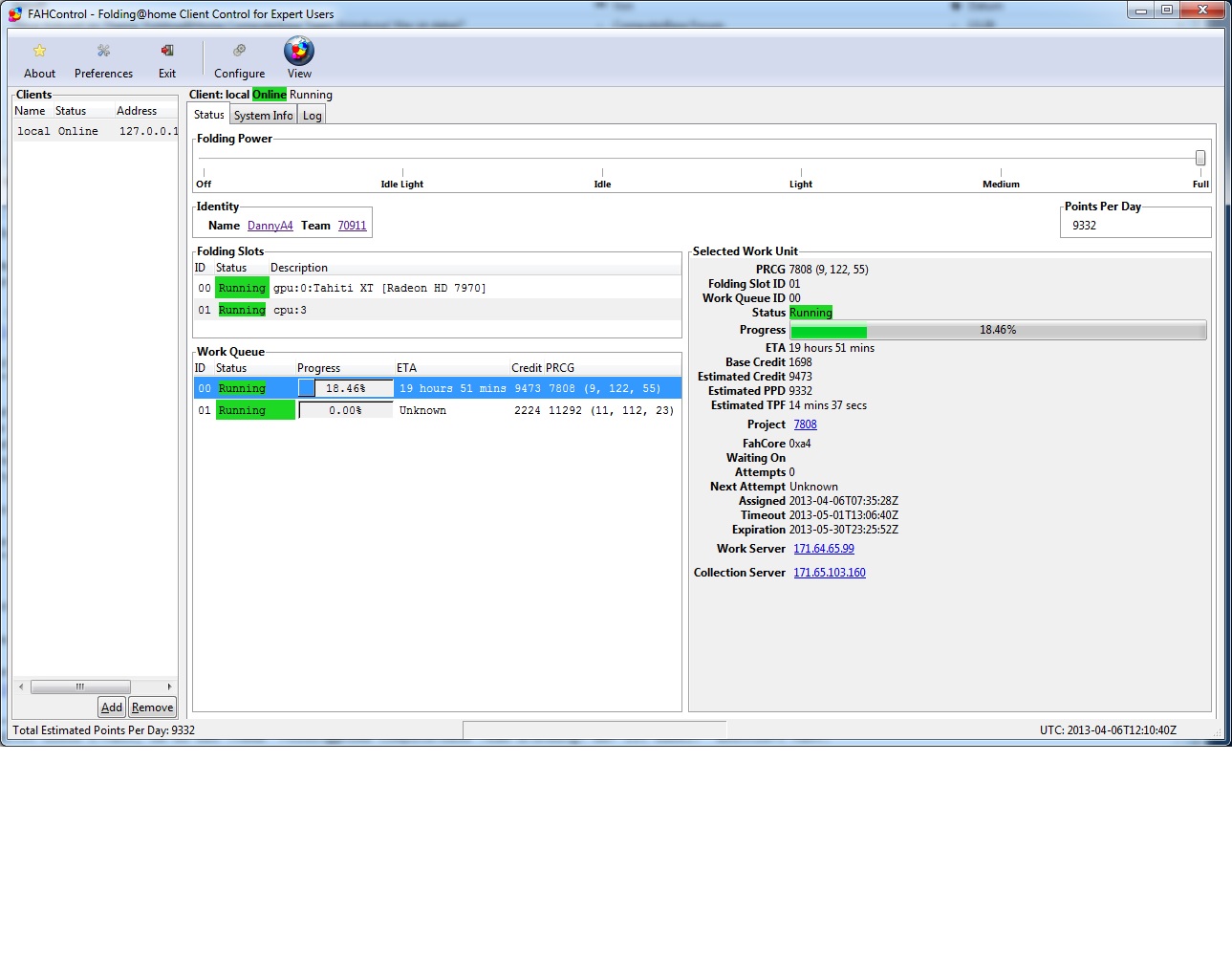Switch to the Status tab
Viewport: 1232px width, 979px height.
point(209,115)
